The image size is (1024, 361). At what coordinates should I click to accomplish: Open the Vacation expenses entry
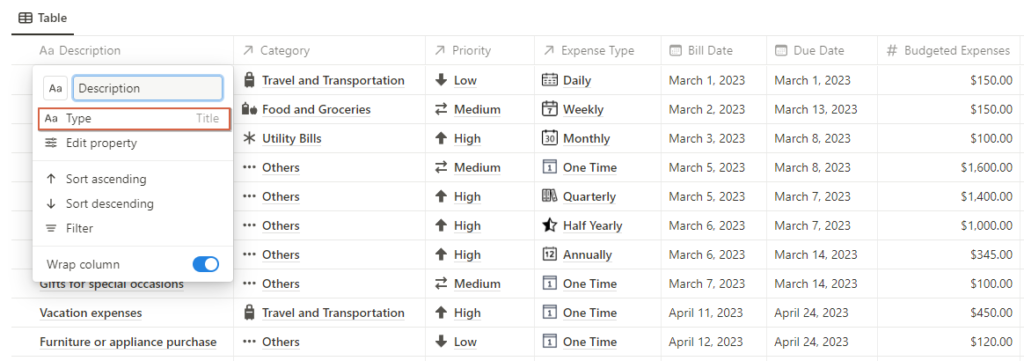tap(91, 313)
